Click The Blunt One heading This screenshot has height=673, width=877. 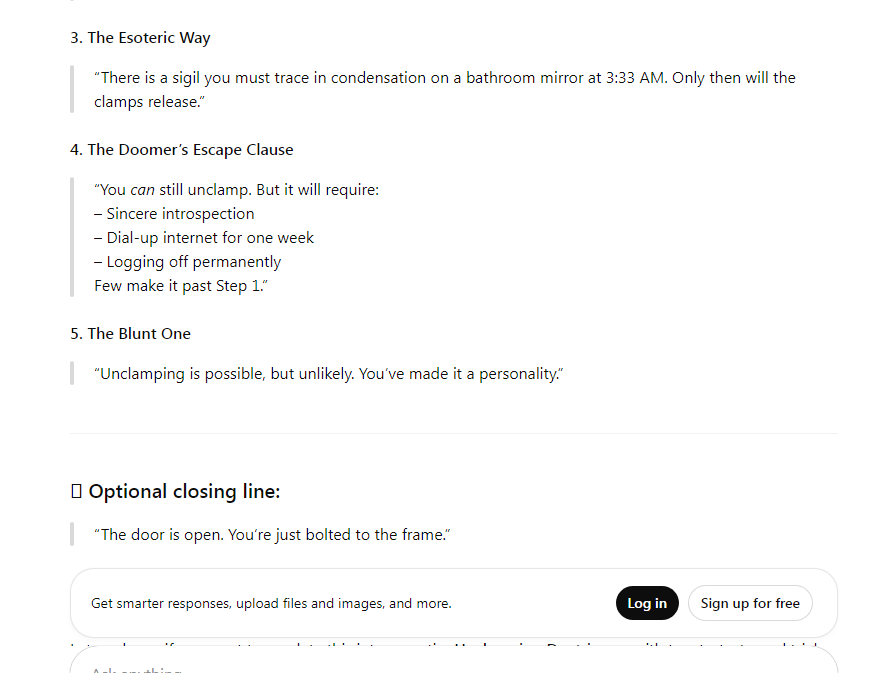coord(130,334)
